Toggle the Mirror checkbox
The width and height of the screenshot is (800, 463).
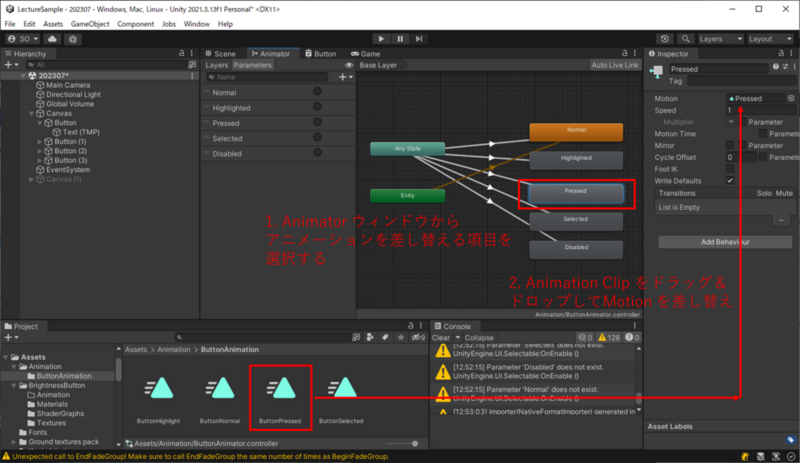point(730,145)
